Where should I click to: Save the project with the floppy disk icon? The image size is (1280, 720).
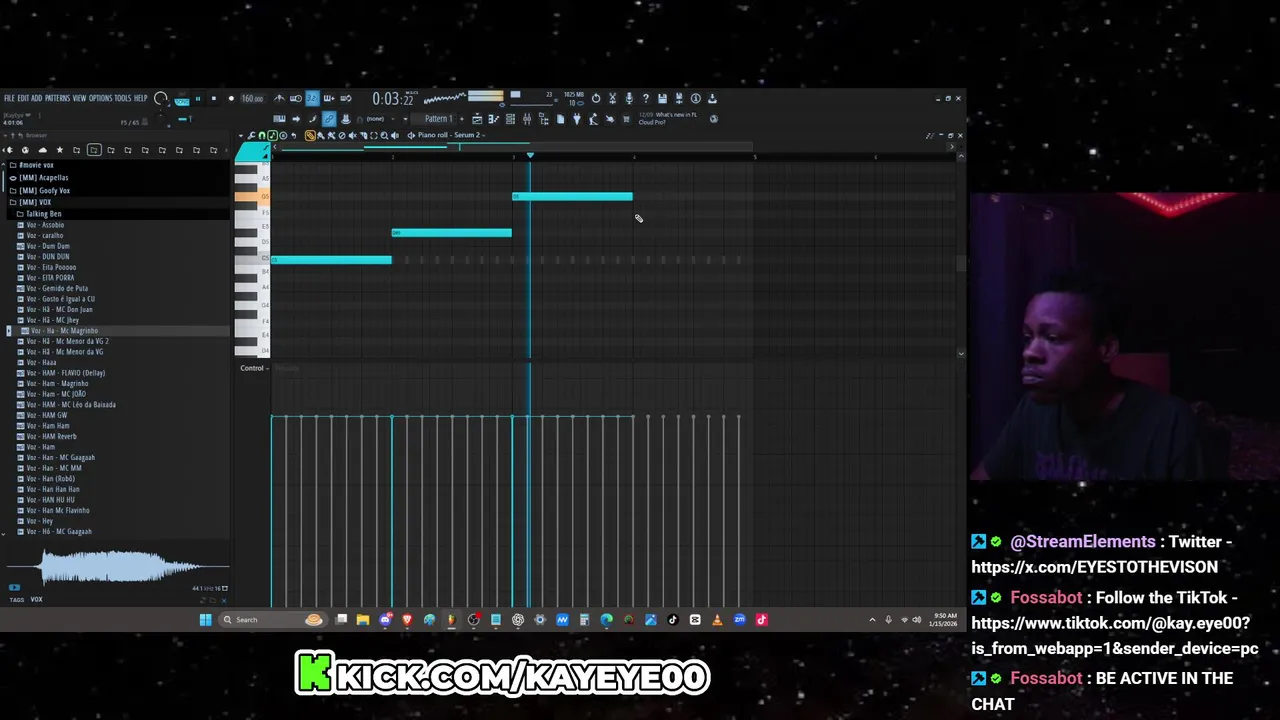click(662, 98)
